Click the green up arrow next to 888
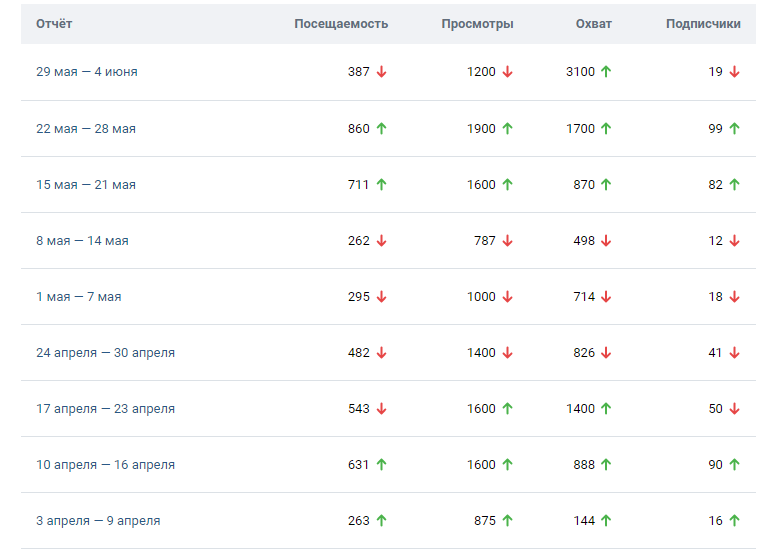 (x=606, y=465)
